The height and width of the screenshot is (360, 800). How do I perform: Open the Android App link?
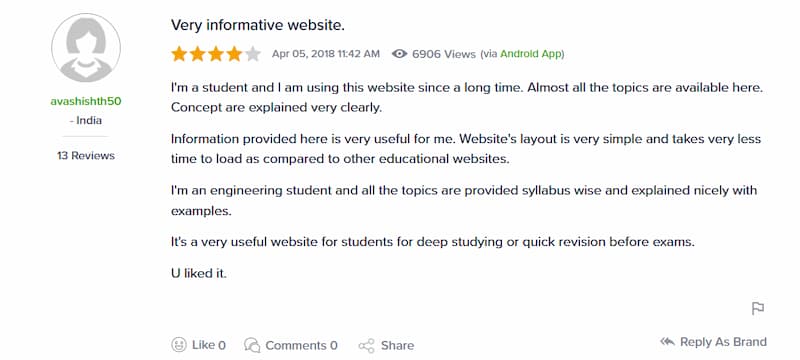pyautogui.click(x=531, y=54)
